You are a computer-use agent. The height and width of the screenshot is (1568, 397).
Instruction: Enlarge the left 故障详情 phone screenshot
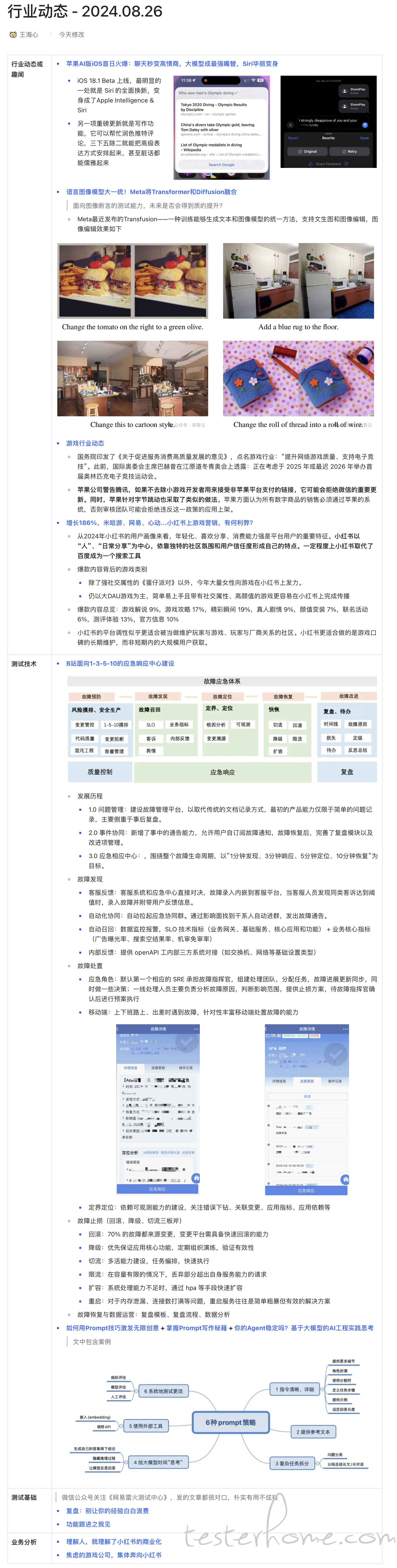click(158, 1109)
